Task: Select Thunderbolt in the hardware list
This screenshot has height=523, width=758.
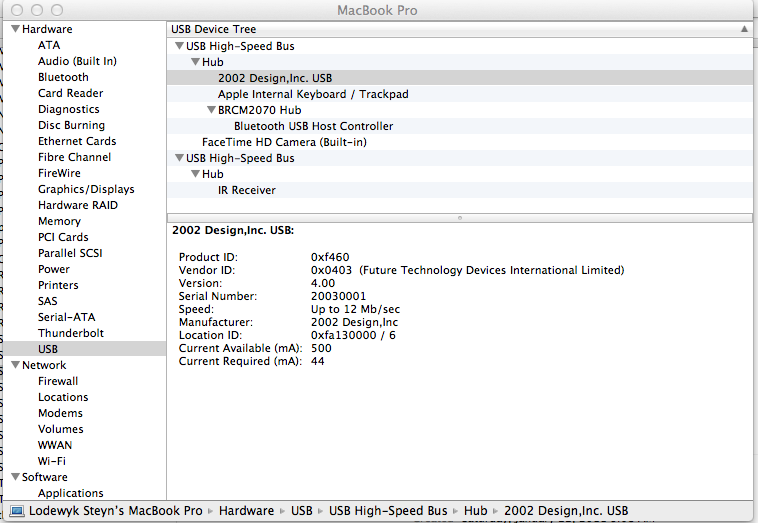Action: click(x=70, y=333)
